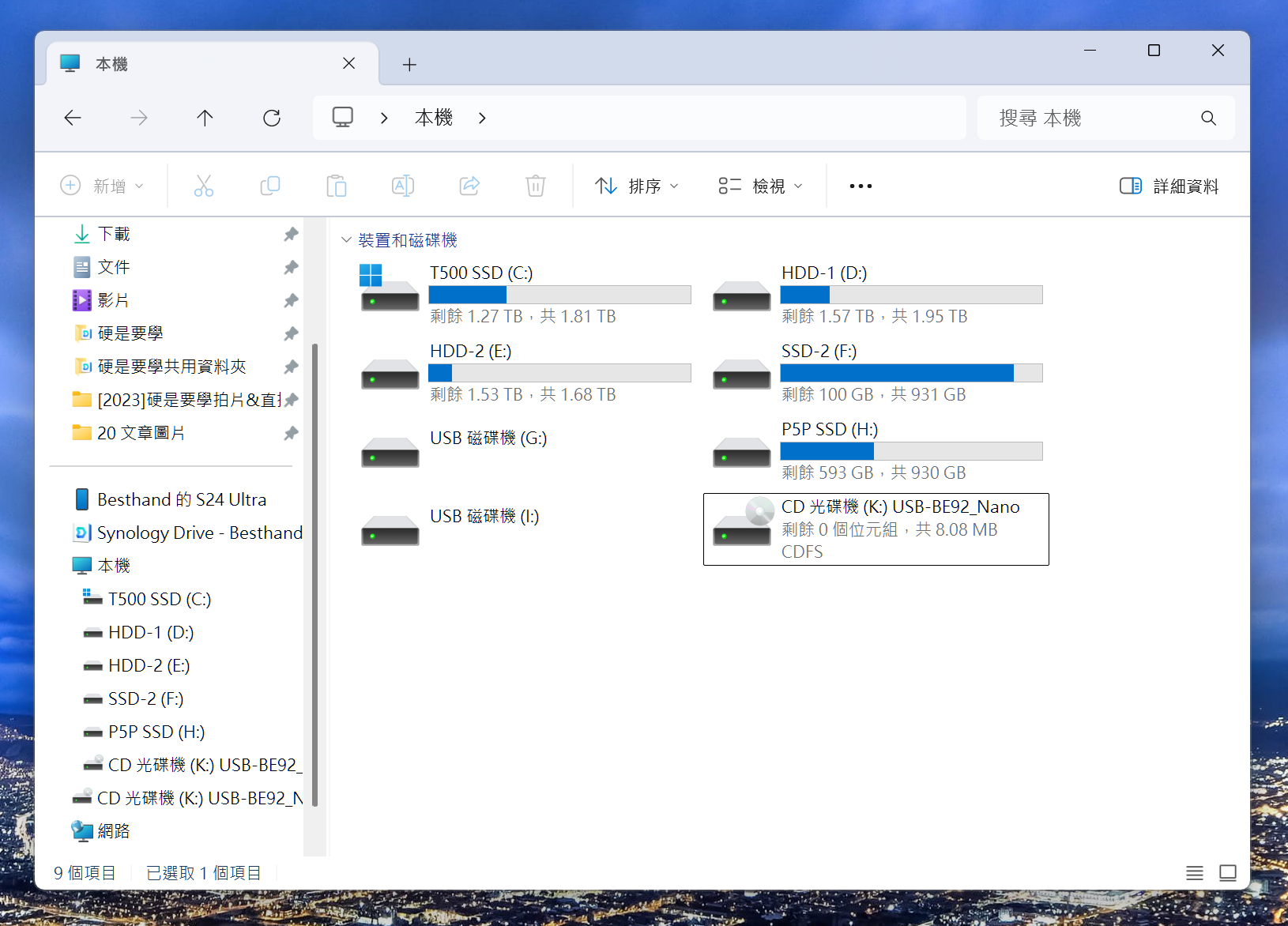Collapse the 裝置和磁碟機 group
This screenshot has height=926, width=1288.
point(346,239)
